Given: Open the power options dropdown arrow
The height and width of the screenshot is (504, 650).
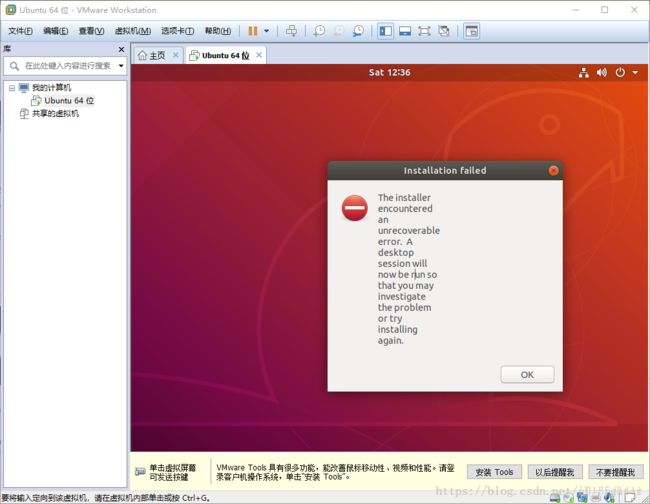Looking at the screenshot, I should click(267, 31).
